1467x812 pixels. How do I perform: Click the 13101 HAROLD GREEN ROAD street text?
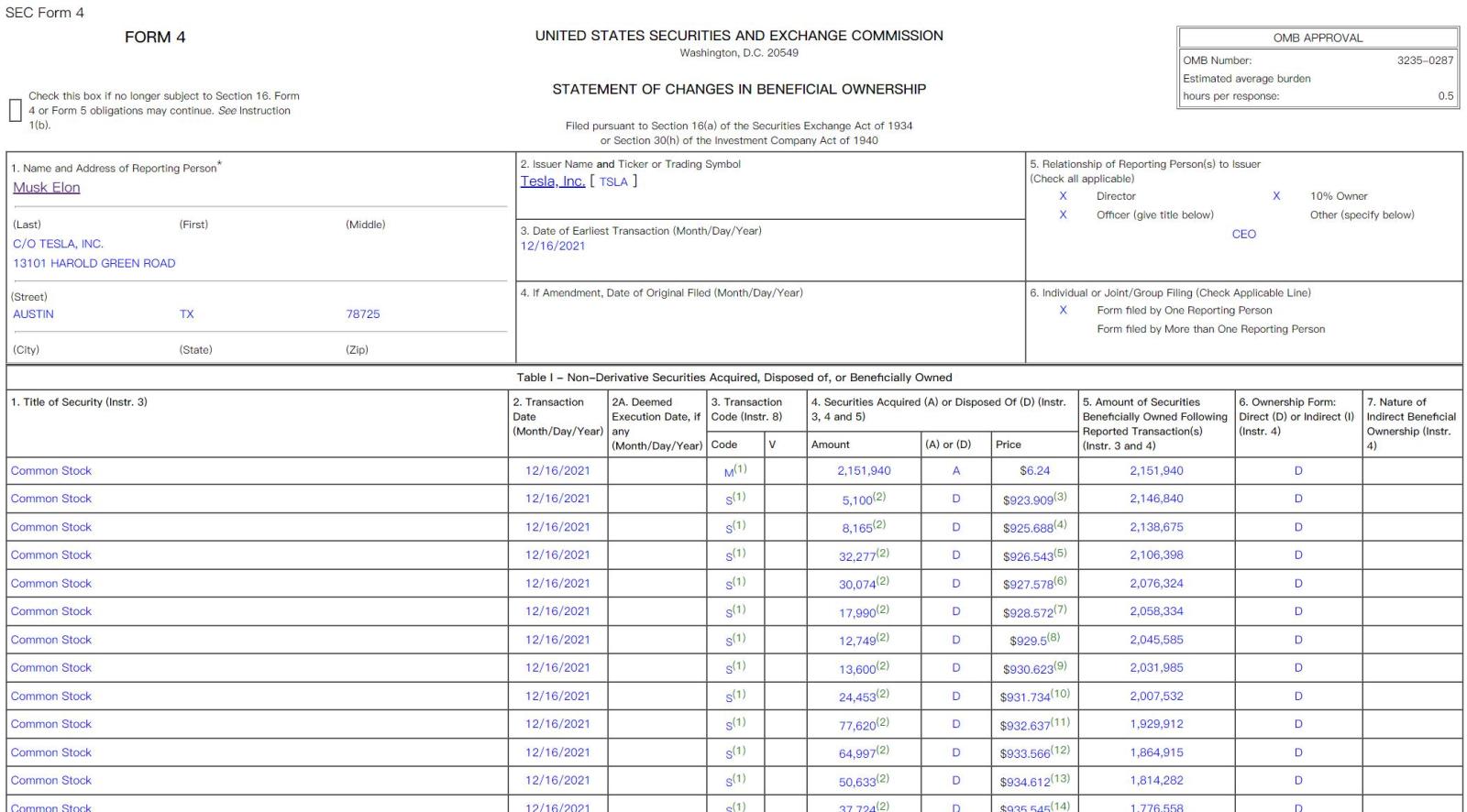[94, 263]
